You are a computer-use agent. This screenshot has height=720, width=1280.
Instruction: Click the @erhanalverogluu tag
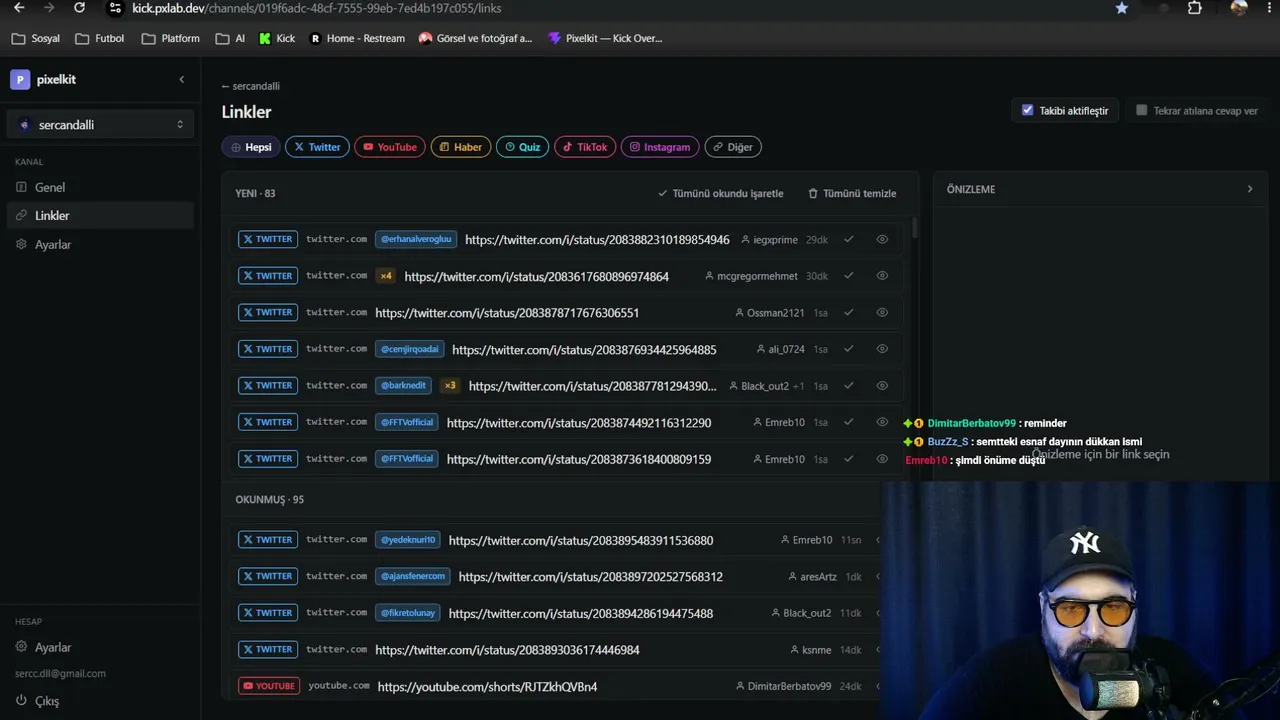(416, 239)
